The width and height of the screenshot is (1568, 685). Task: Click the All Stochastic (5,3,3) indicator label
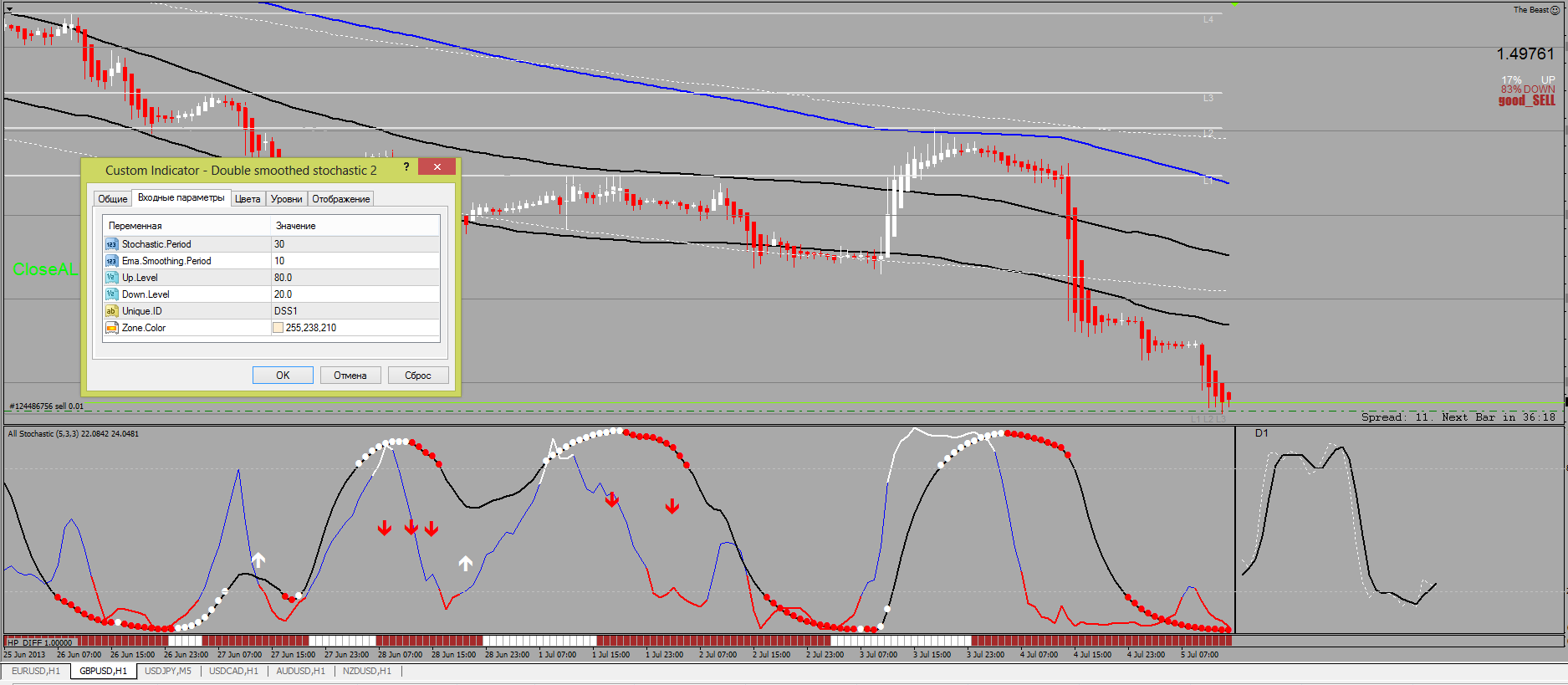pyautogui.click(x=73, y=434)
